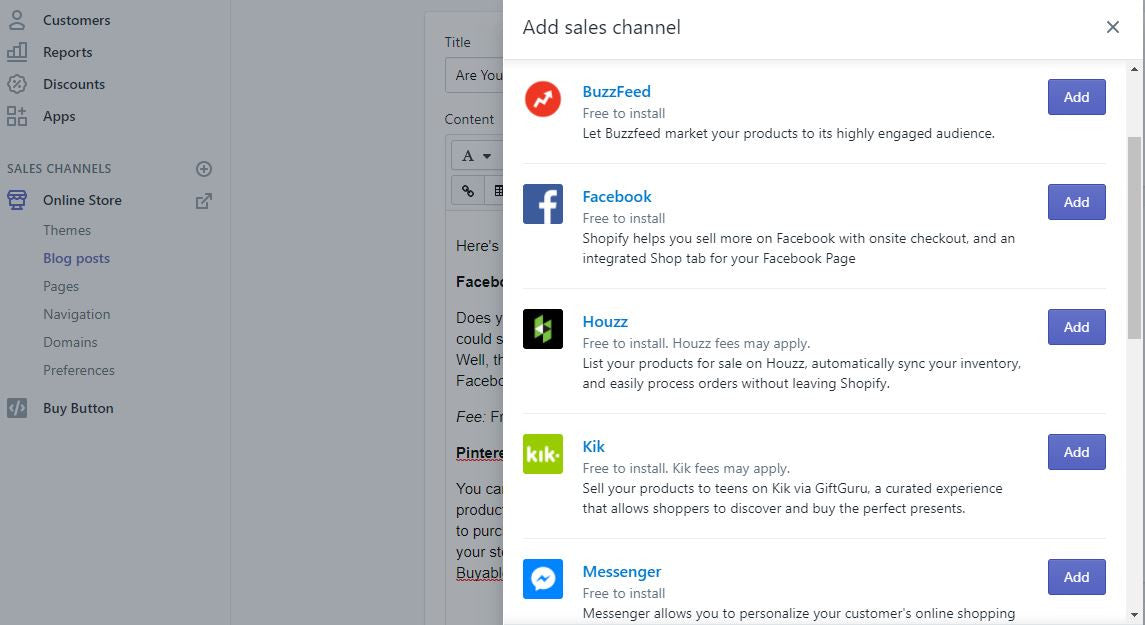Select Blog posts in the sidebar
This screenshot has height=625, width=1145.
tap(76, 258)
